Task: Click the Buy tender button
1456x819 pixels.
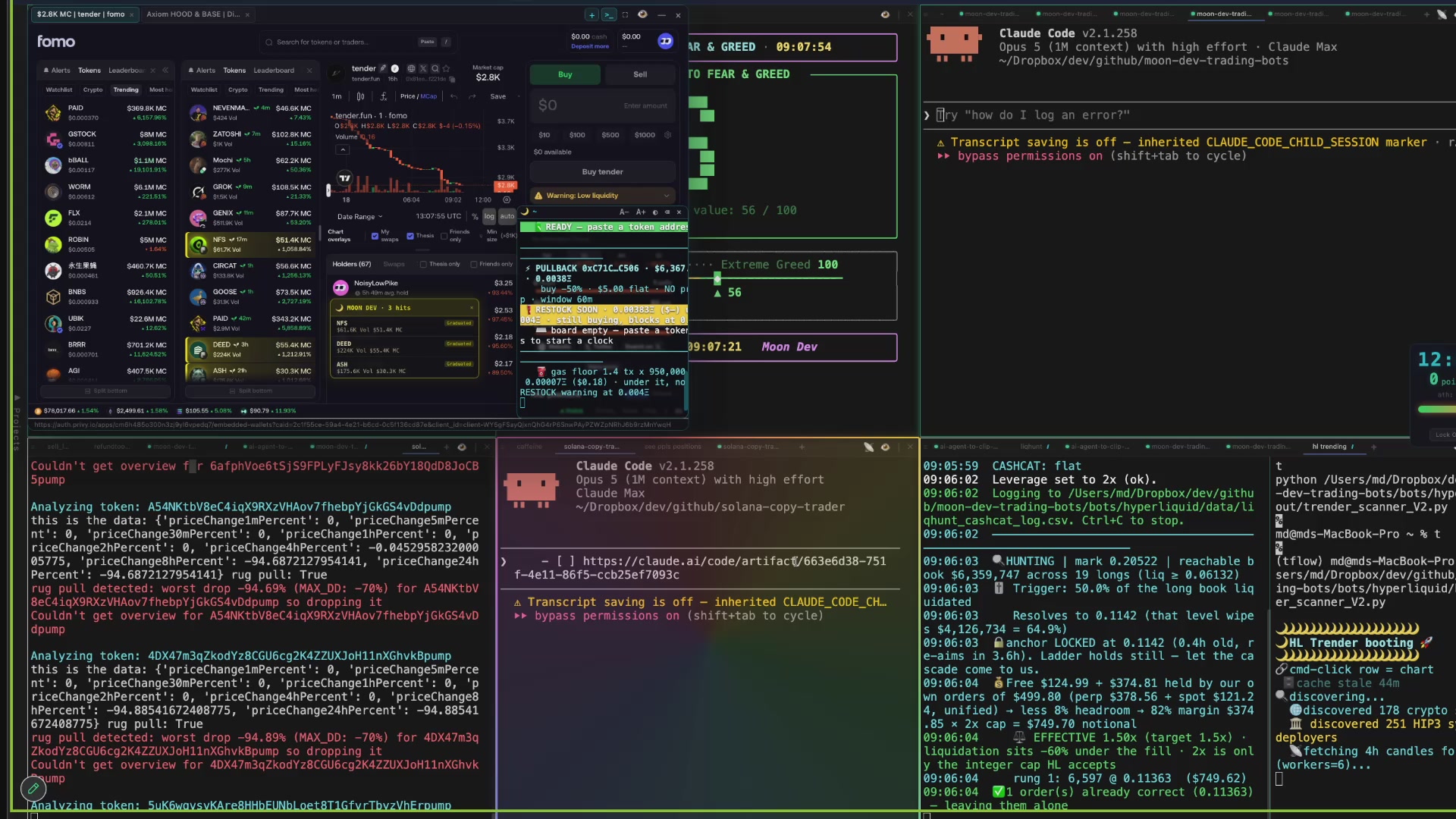Action: (x=602, y=172)
